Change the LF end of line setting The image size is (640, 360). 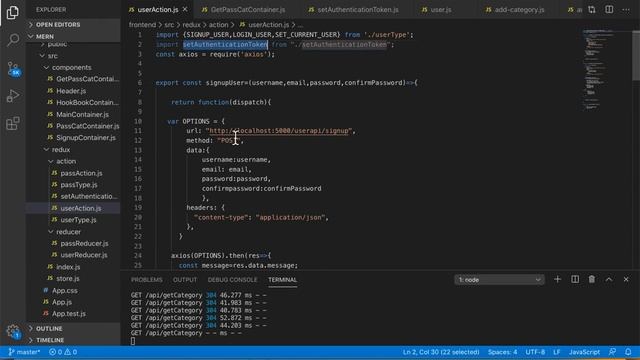coord(557,352)
